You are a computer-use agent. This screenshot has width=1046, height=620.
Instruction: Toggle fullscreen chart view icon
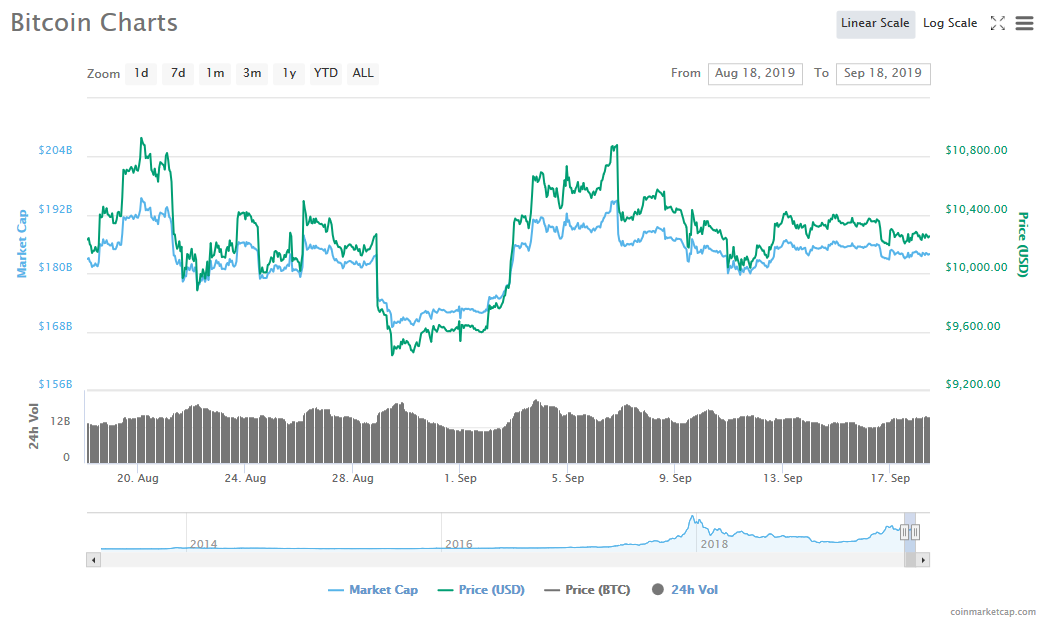[997, 23]
